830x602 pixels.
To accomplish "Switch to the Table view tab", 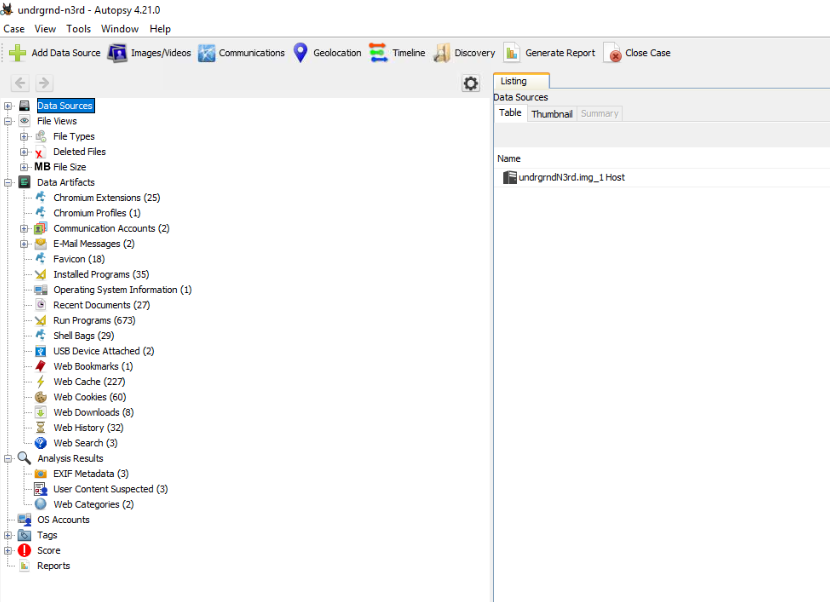I will [x=510, y=113].
